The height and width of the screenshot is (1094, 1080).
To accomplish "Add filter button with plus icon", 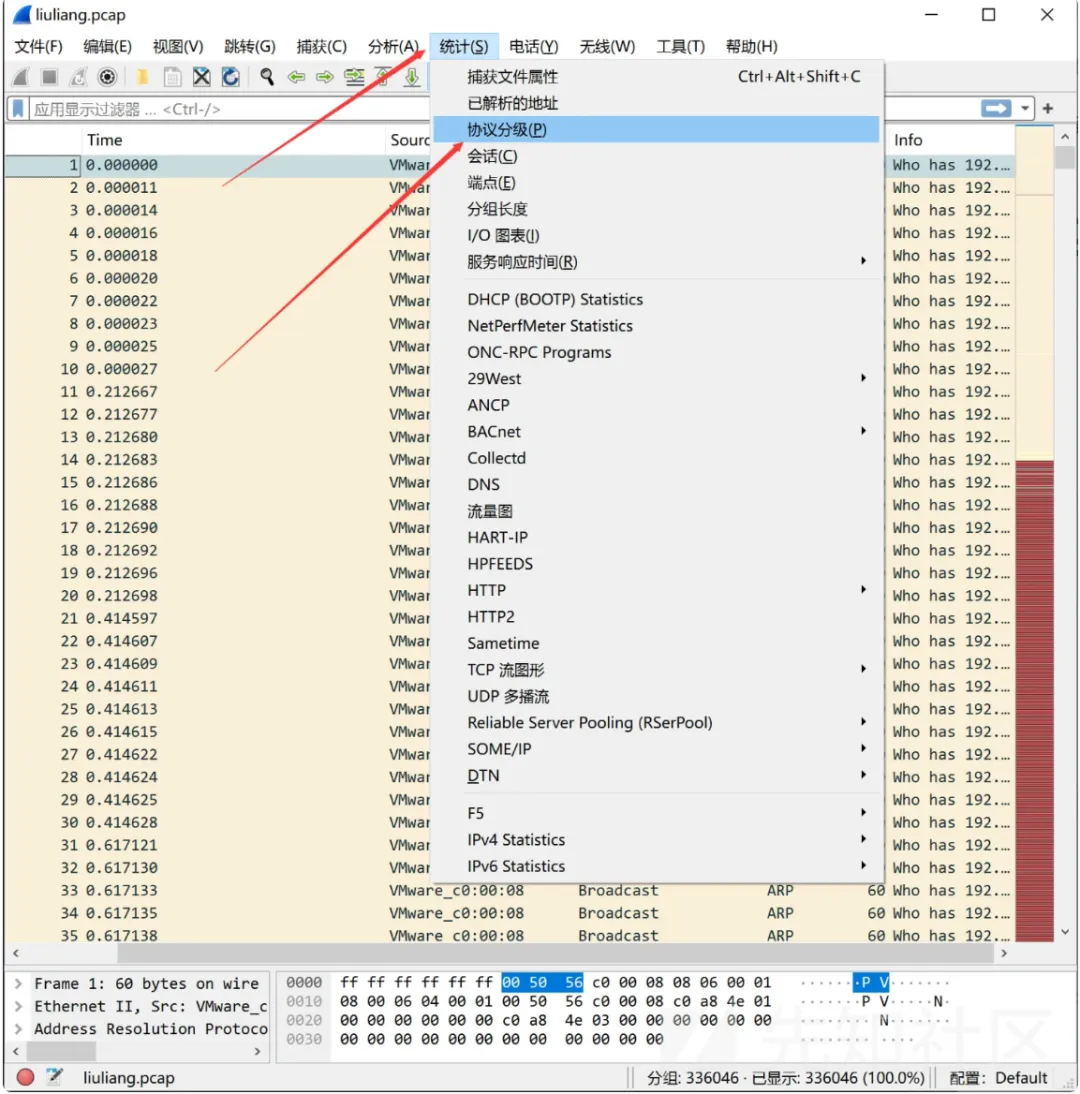I will click(x=1047, y=109).
